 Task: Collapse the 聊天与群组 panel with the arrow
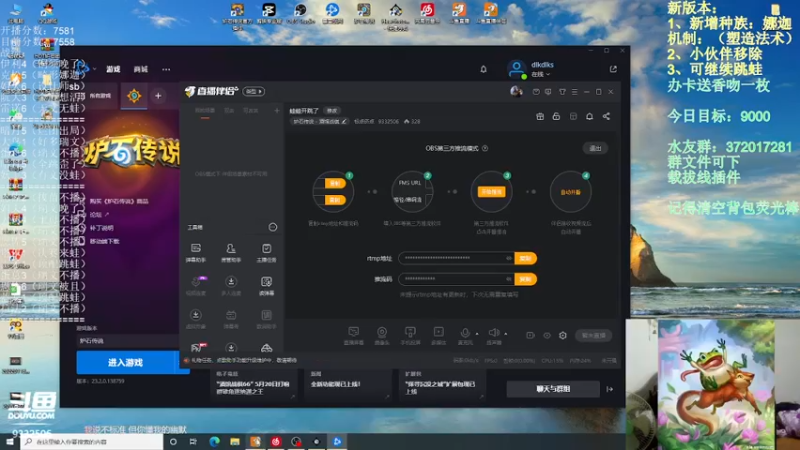pyautogui.click(x=610, y=389)
